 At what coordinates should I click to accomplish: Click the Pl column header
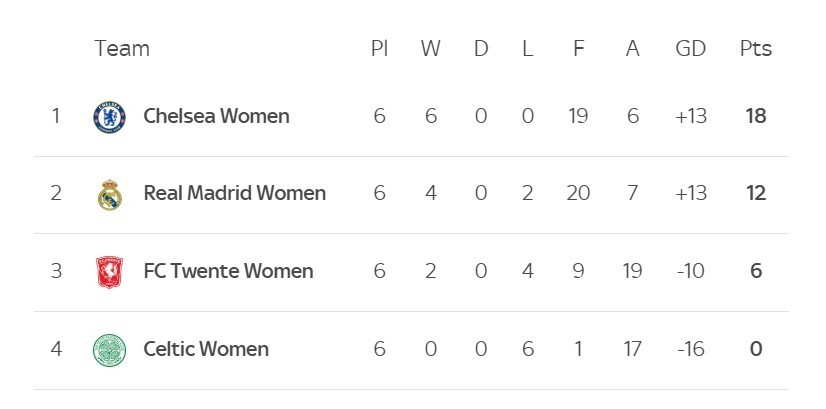[379, 49]
